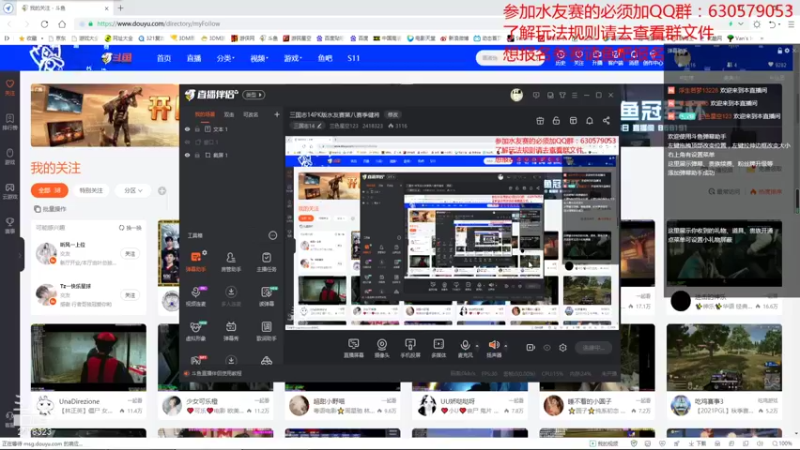Open the 视频 dropdown in Douyu navigation
Screen dimensions: 800x450
[x=259, y=58]
